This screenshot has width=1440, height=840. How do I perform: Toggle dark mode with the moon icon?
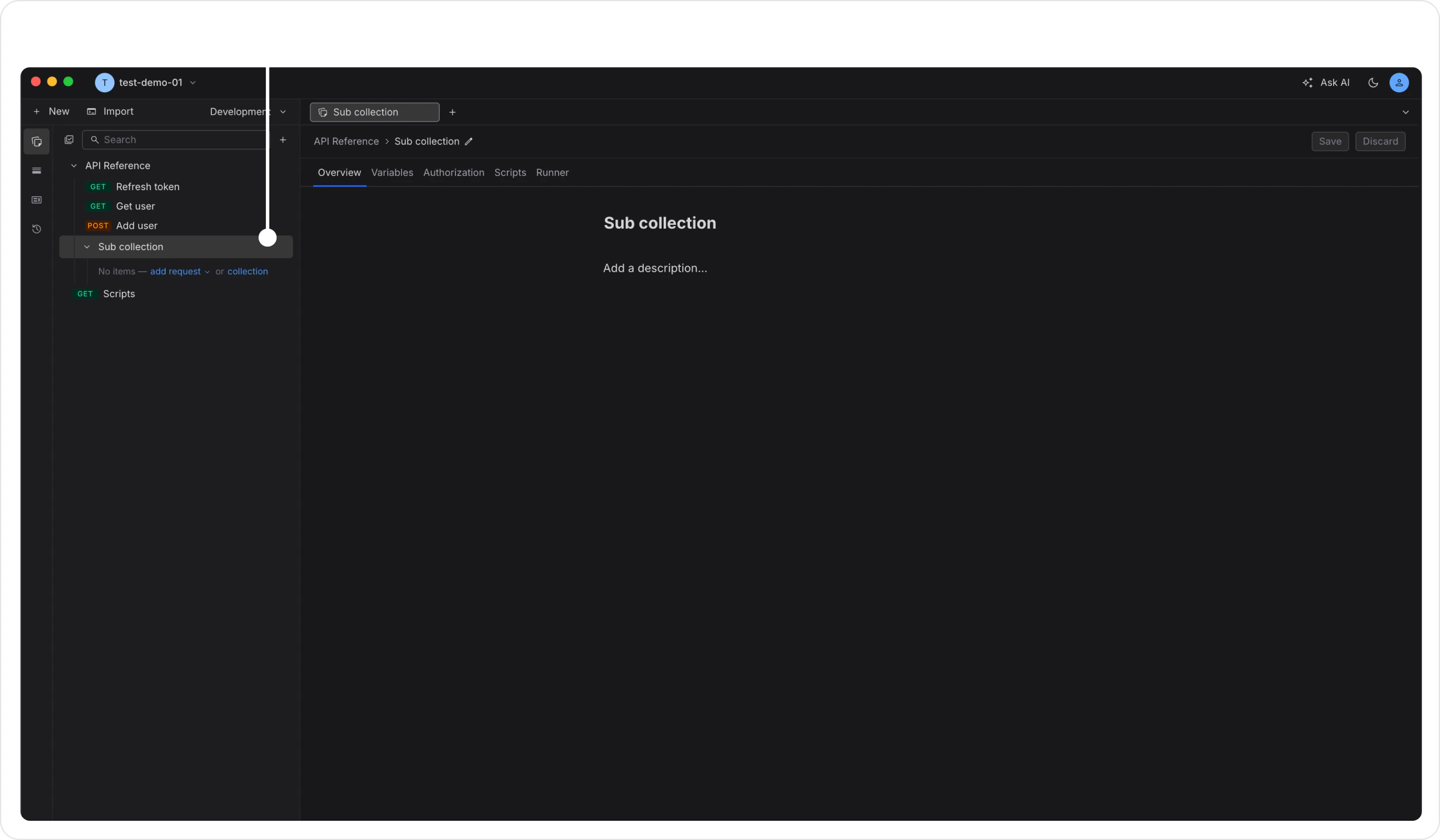coord(1373,83)
